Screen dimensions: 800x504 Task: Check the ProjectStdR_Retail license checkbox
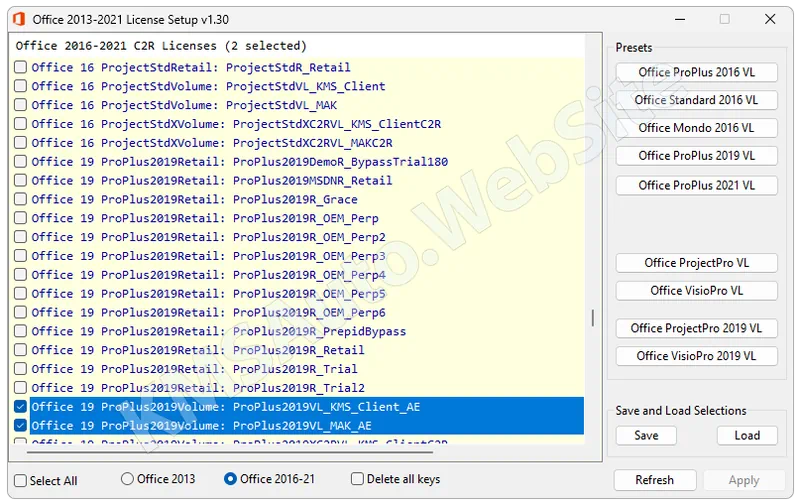pos(20,67)
